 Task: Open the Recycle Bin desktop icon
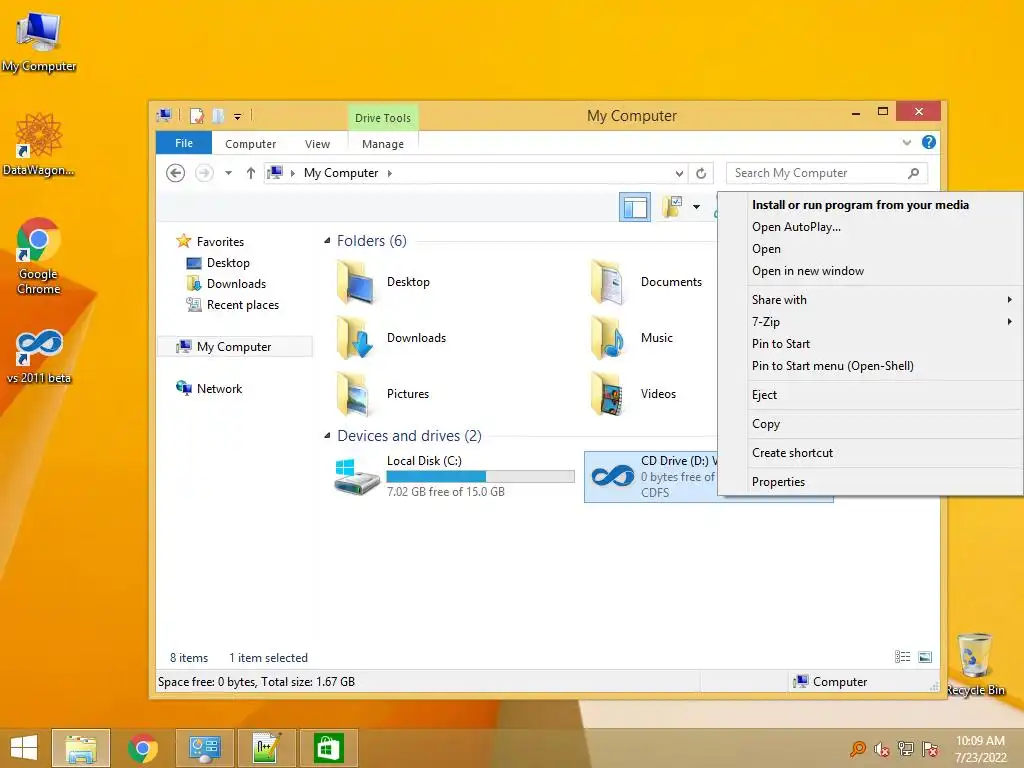(x=975, y=665)
